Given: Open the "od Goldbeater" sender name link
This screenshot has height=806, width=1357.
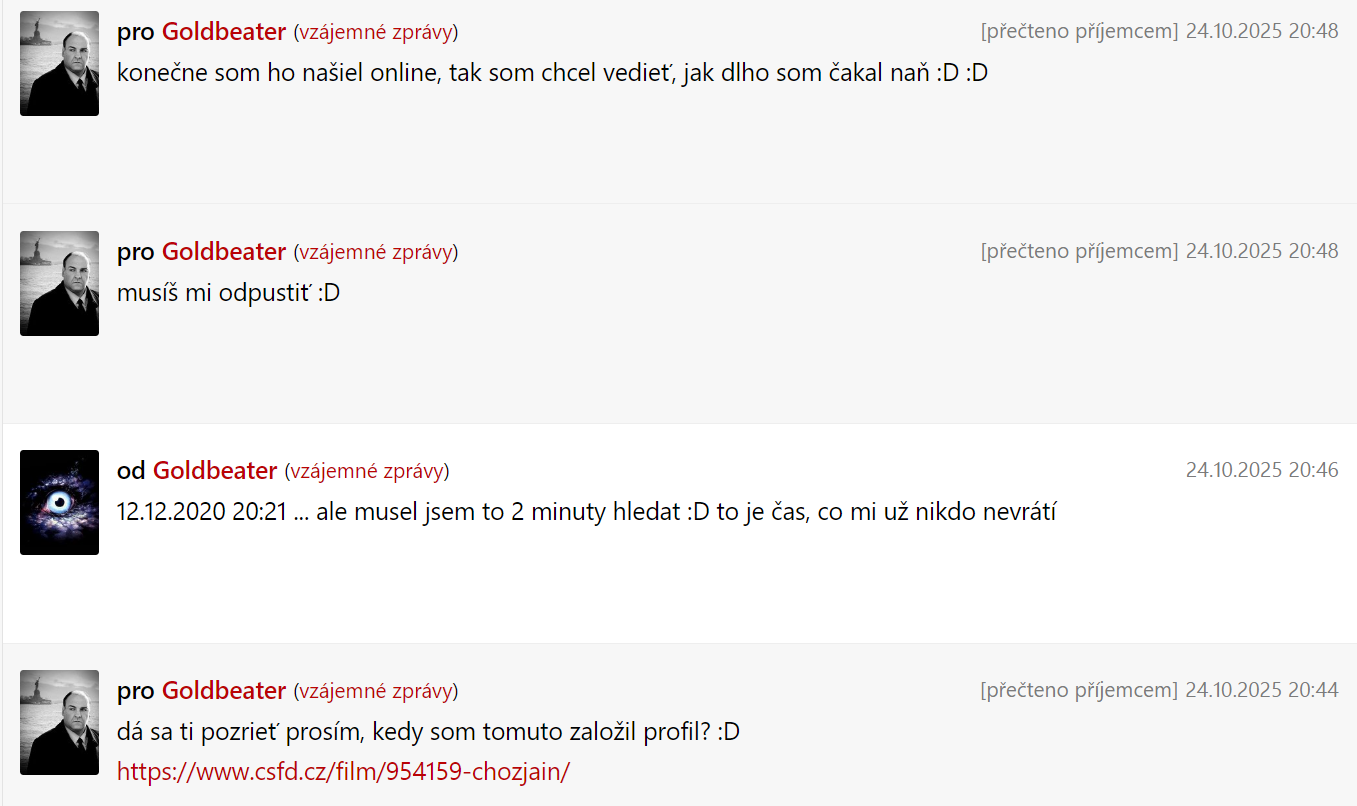Looking at the screenshot, I should (x=215, y=471).
